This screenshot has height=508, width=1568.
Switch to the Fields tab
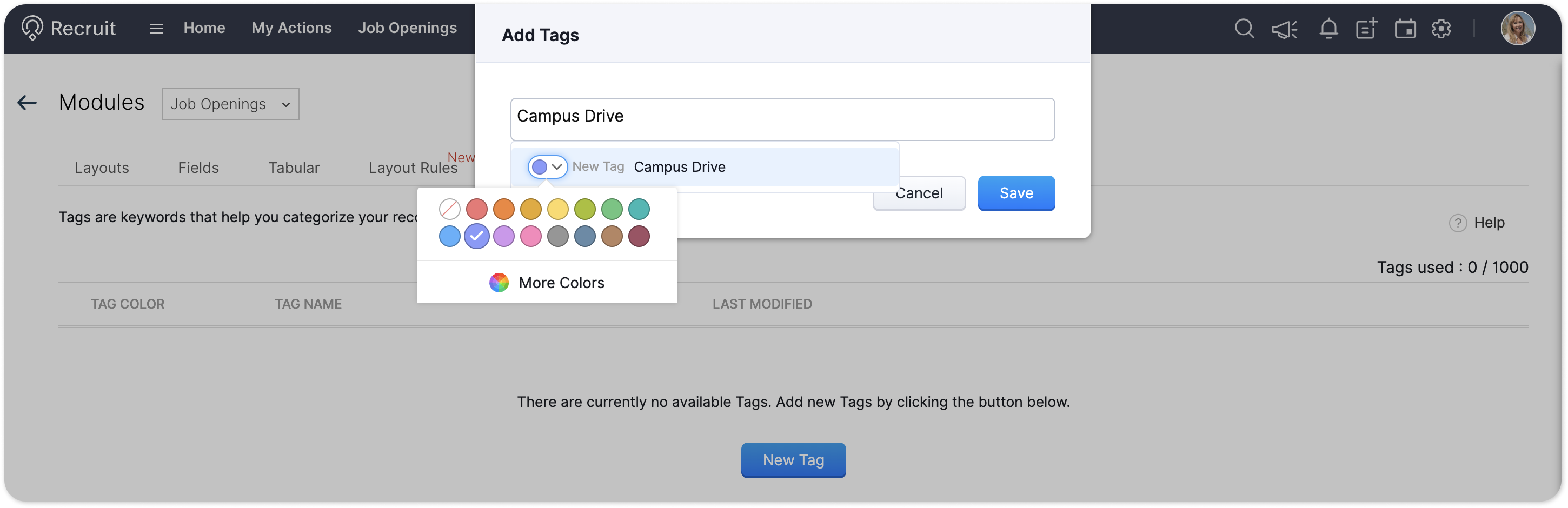click(x=198, y=168)
